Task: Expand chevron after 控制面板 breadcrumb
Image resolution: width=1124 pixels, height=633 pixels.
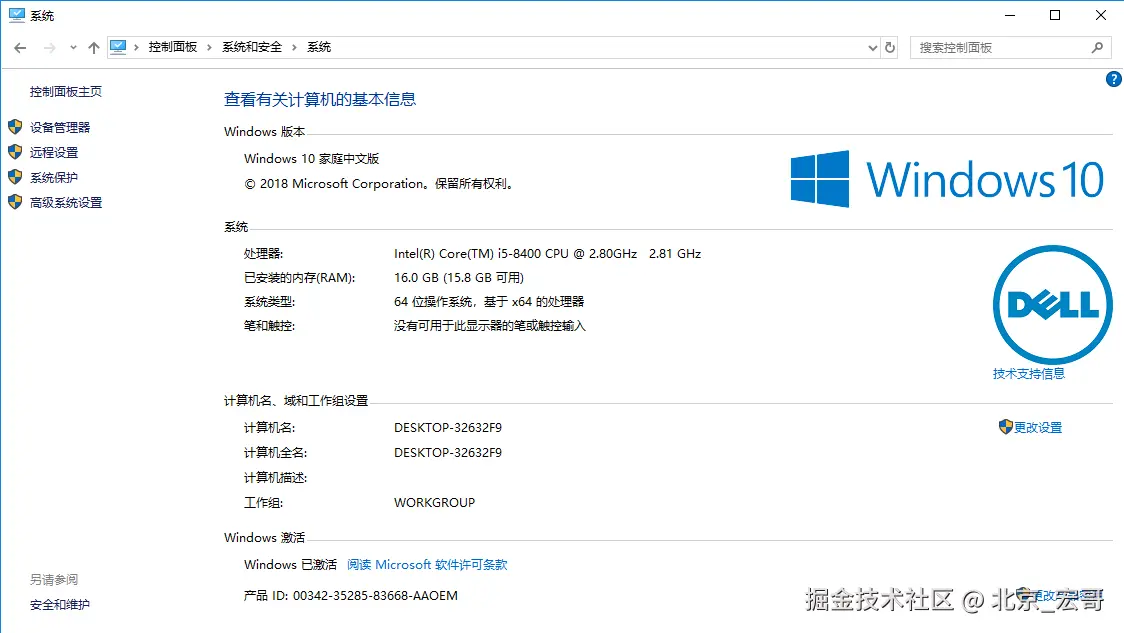Action: 209,47
